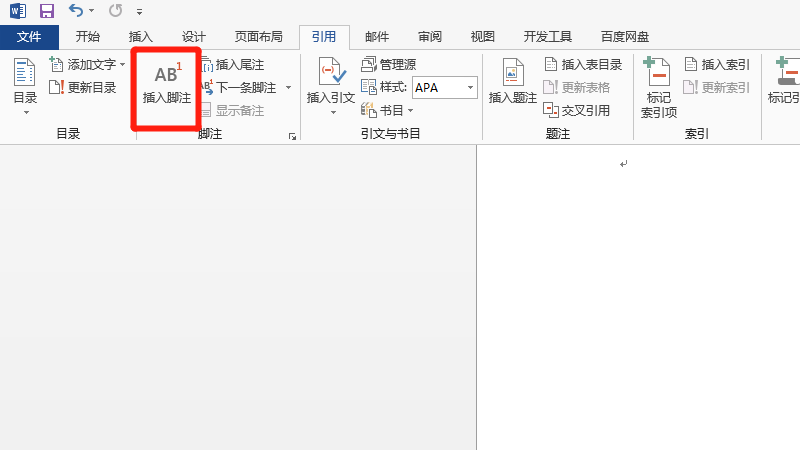The width and height of the screenshot is (800, 450).
Task: Click Manage Sources (管理源)
Action: (x=388, y=64)
